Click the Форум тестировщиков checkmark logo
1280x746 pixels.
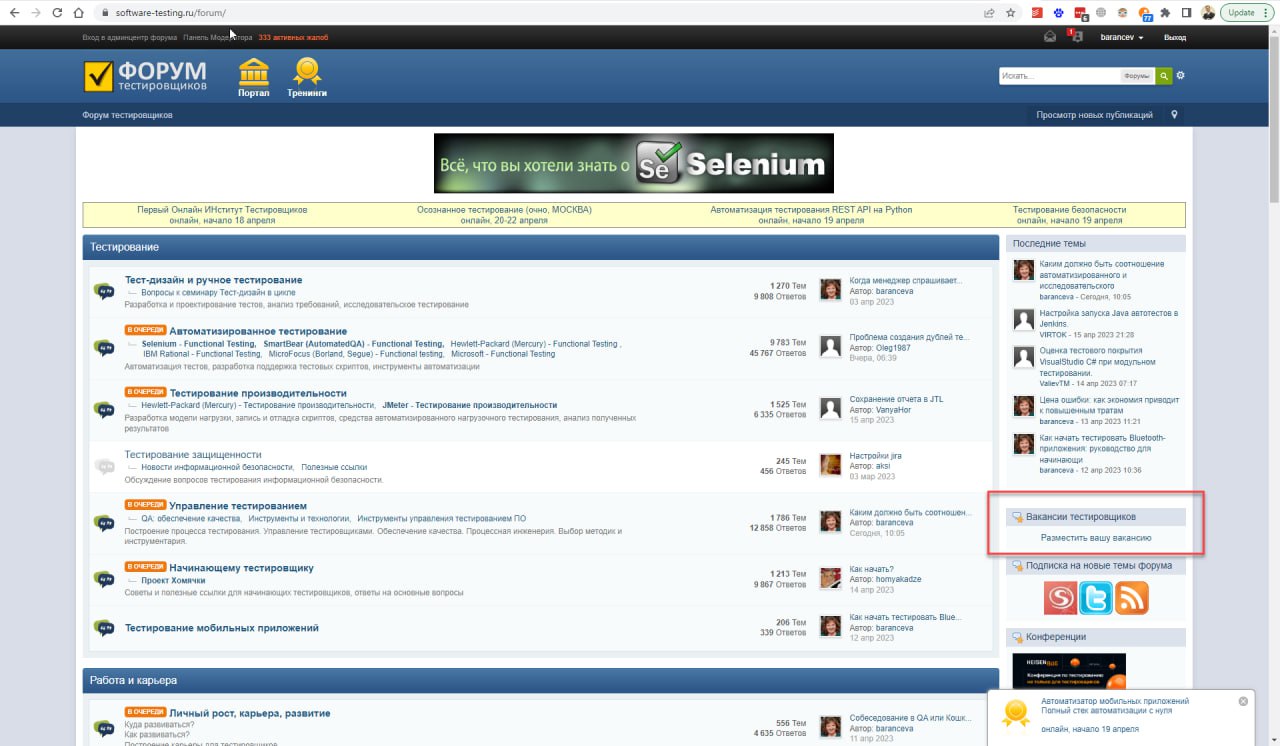coord(145,77)
